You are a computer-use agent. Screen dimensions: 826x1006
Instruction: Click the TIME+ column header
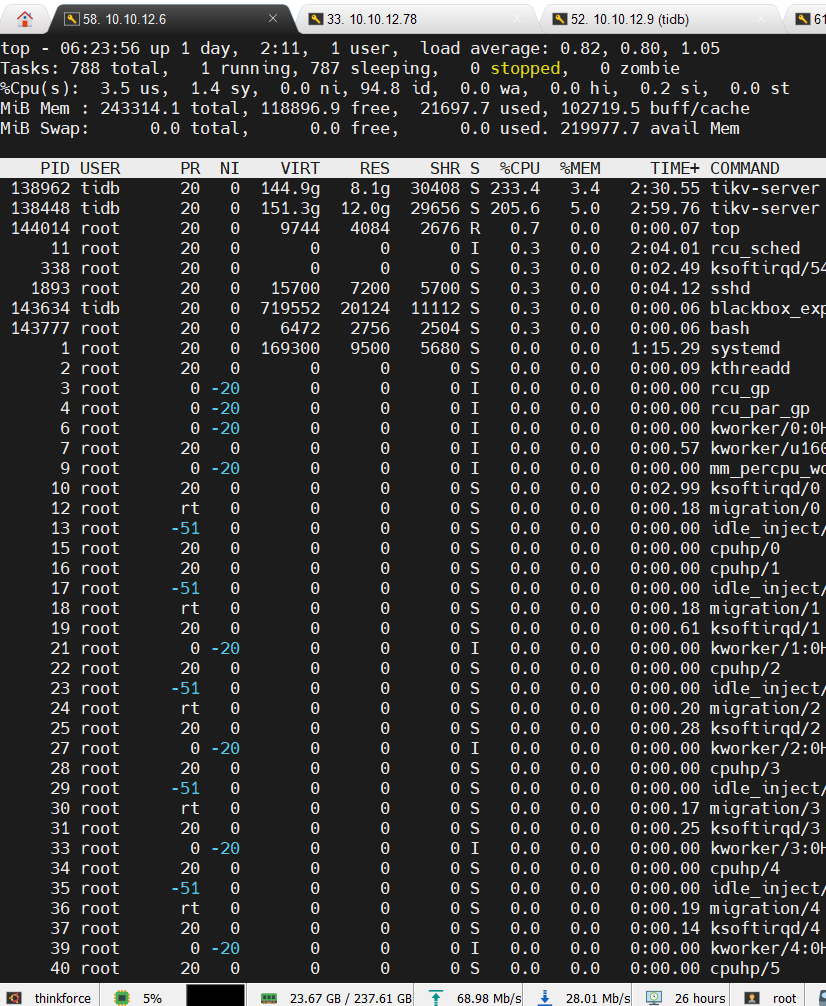[x=675, y=168]
